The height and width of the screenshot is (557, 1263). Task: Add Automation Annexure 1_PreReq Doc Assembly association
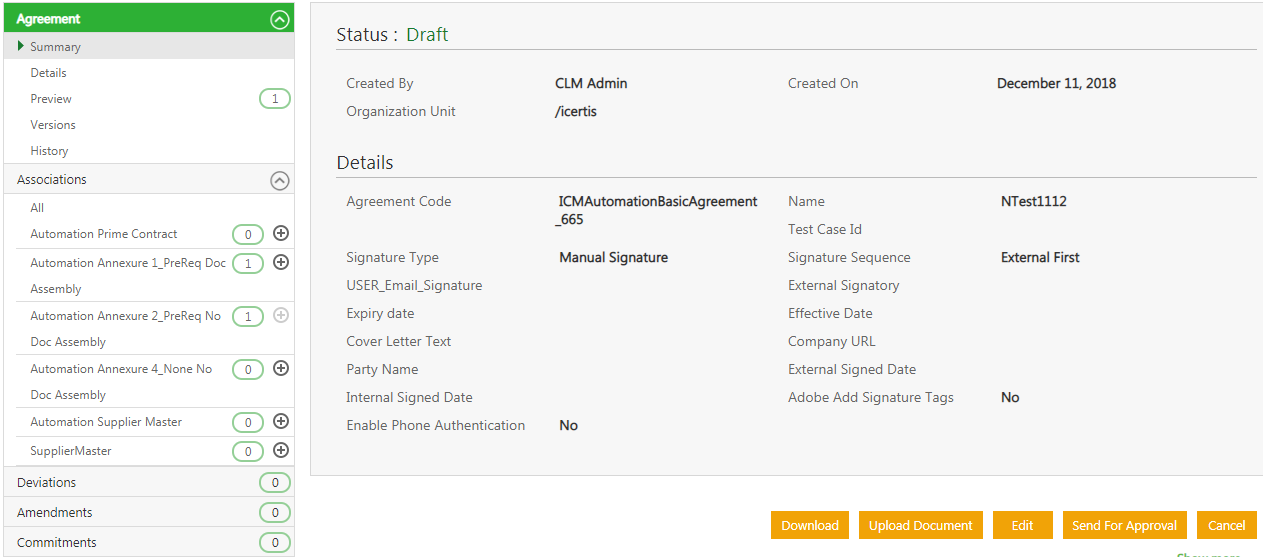pyautogui.click(x=281, y=263)
